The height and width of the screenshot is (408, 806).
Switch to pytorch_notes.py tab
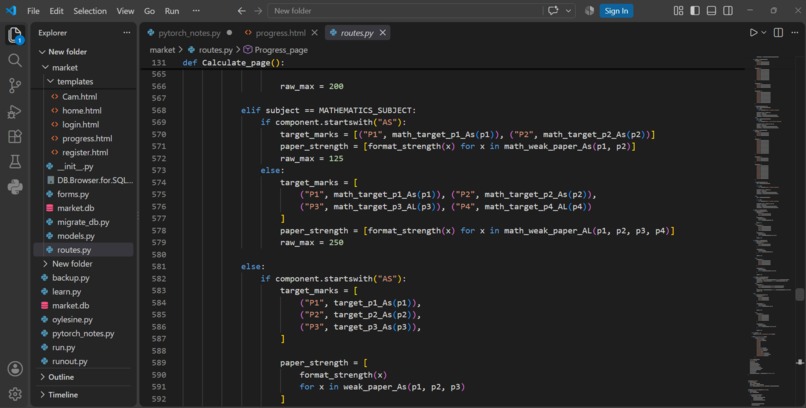[189, 33]
